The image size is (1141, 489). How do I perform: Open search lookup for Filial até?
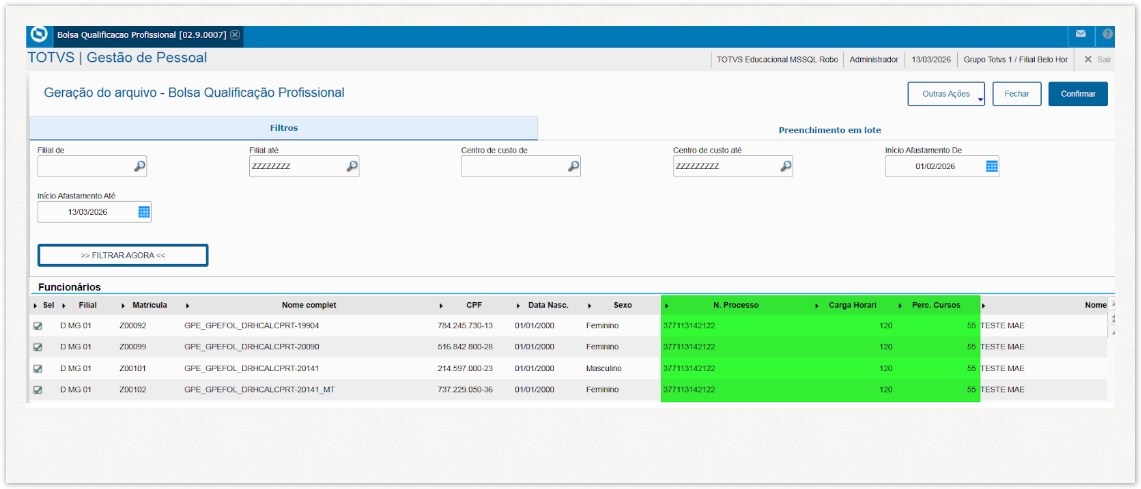tap(351, 167)
